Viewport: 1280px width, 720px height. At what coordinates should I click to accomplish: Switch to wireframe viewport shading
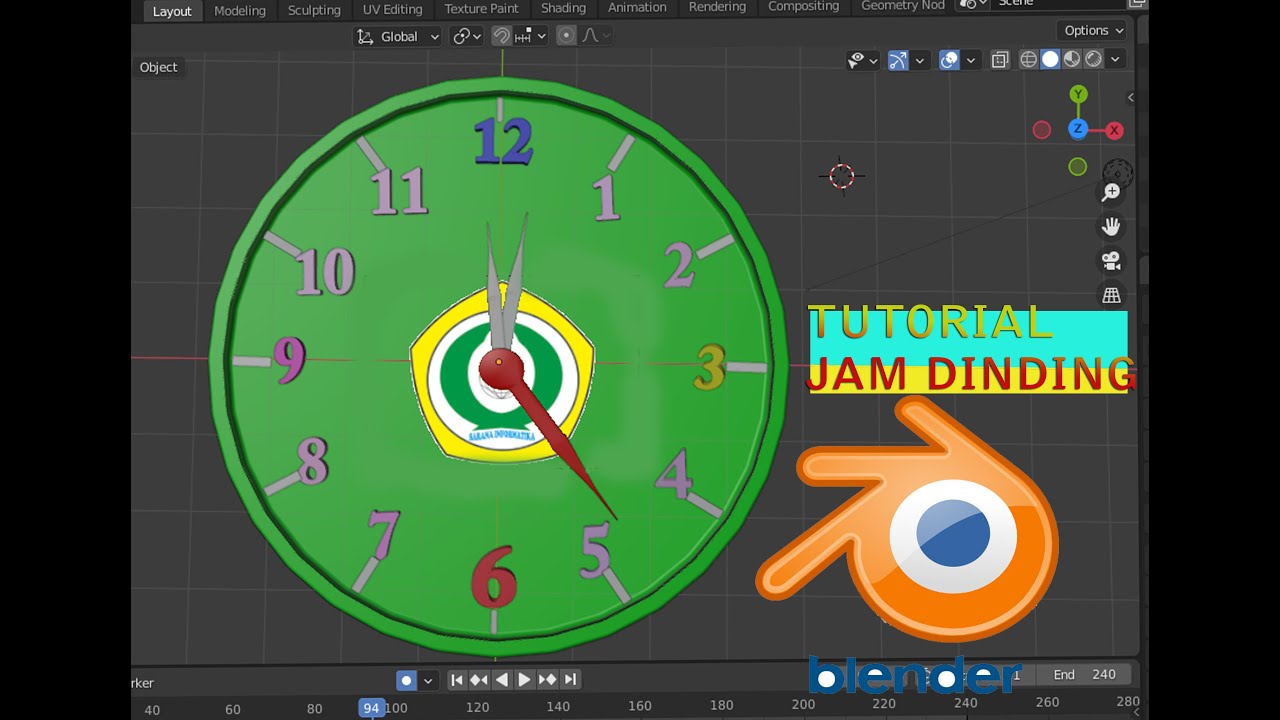pos(1028,60)
